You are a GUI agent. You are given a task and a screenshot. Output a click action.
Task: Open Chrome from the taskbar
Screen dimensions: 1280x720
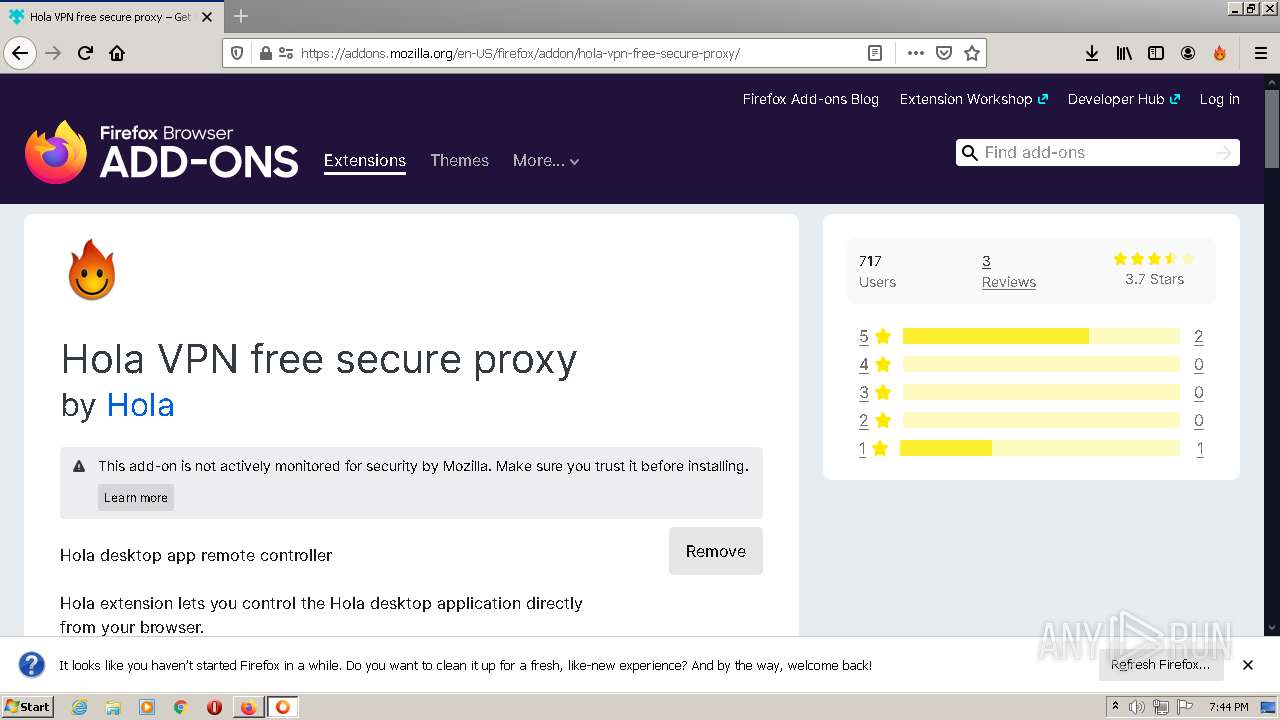click(x=181, y=707)
